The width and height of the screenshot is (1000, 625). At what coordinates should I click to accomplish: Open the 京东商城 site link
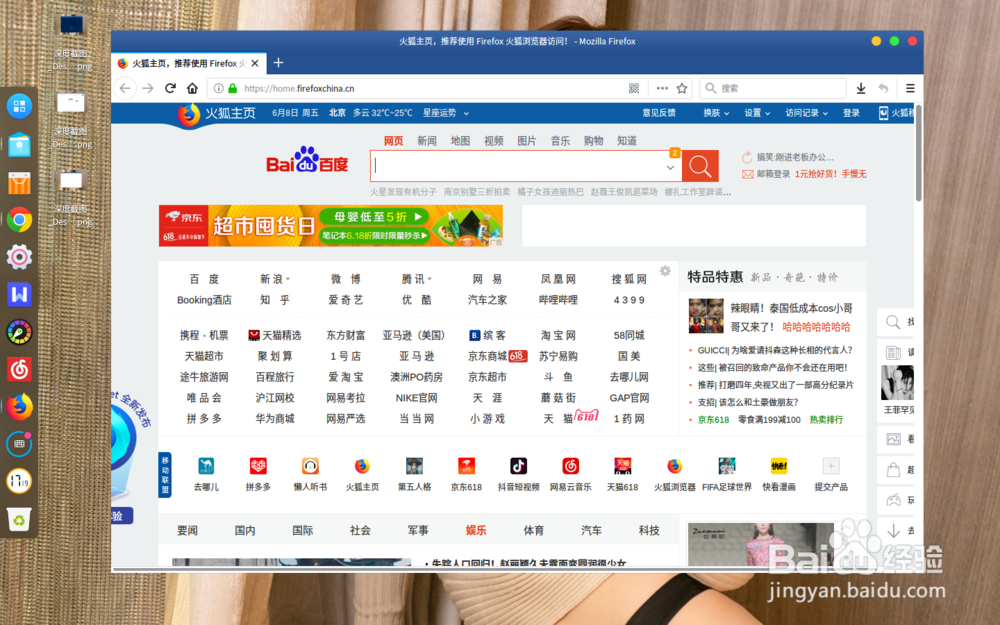[x=487, y=356]
